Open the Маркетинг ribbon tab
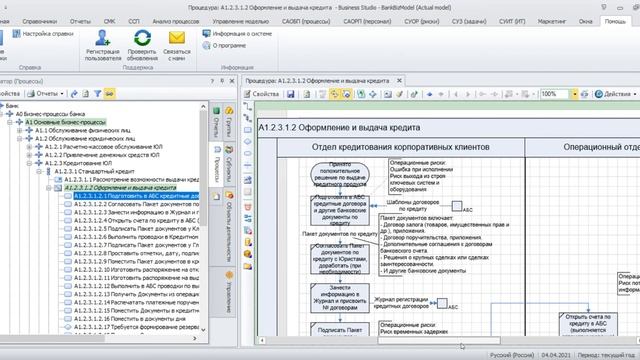The width and height of the screenshot is (640, 360). click(552, 21)
